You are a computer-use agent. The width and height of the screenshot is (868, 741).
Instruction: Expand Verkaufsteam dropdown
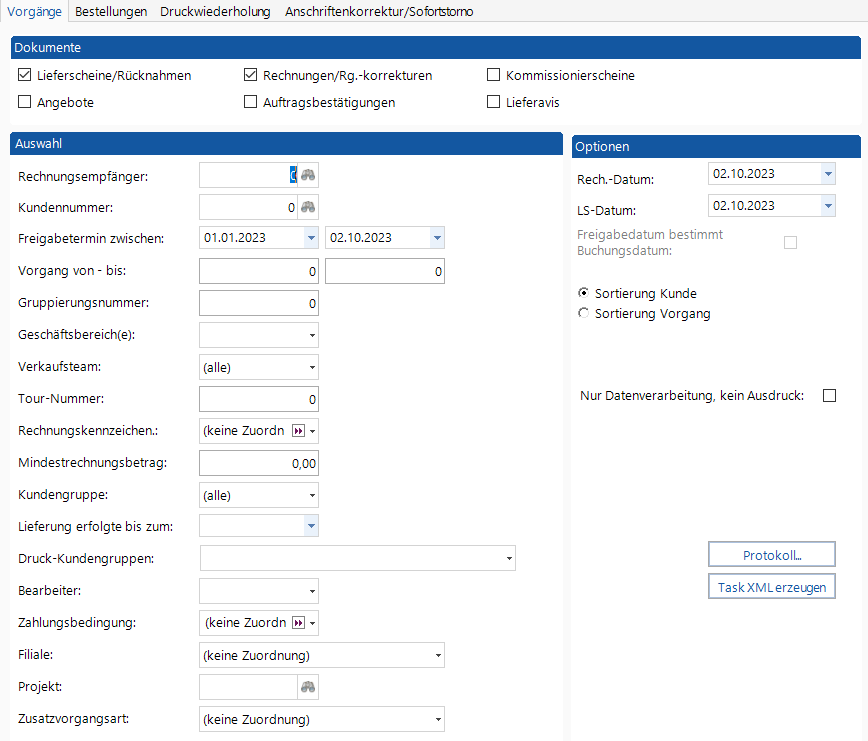click(312, 367)
